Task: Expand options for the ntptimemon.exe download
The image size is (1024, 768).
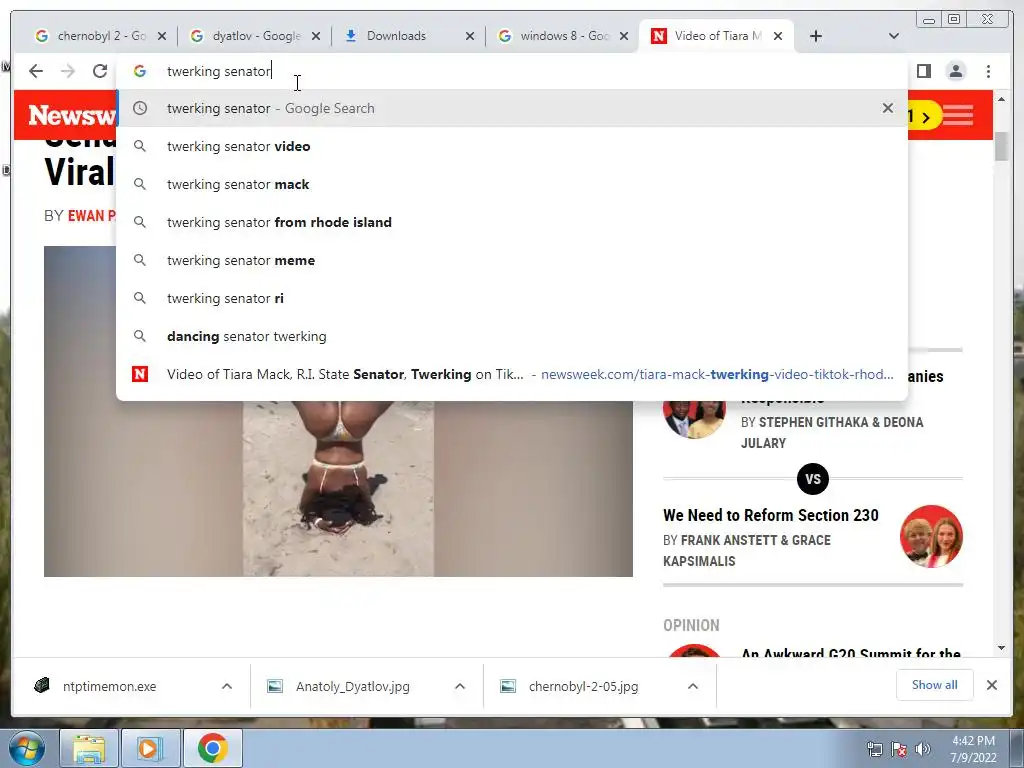Action: (x=227, y=686)
